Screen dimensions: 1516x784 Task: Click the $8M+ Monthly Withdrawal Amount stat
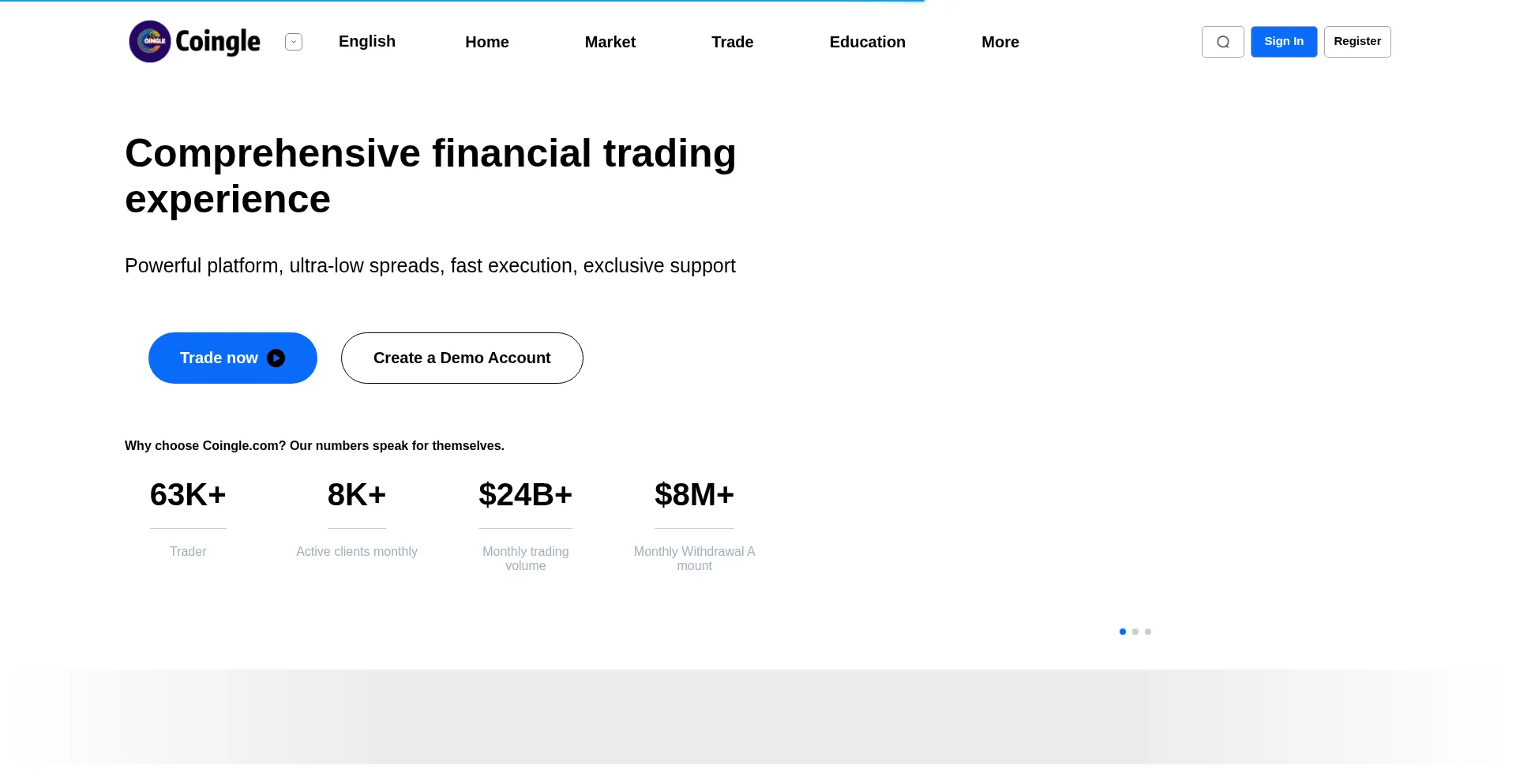[x=694, y=495]
